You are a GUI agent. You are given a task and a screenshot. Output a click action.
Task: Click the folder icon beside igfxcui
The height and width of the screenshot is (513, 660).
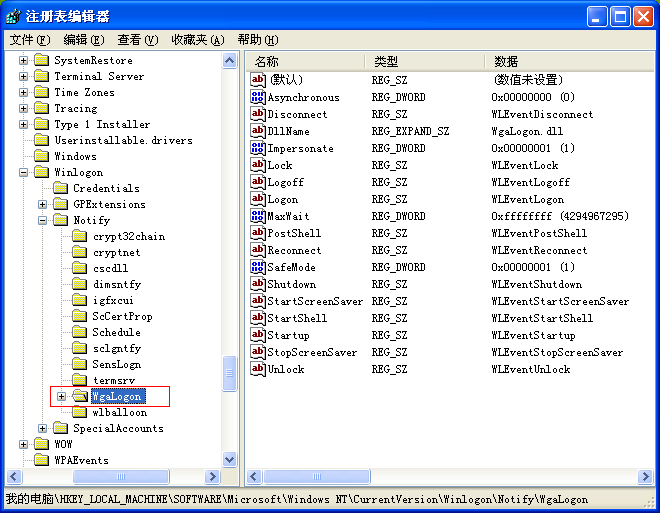pyautogui.click(x=80, y=300)
